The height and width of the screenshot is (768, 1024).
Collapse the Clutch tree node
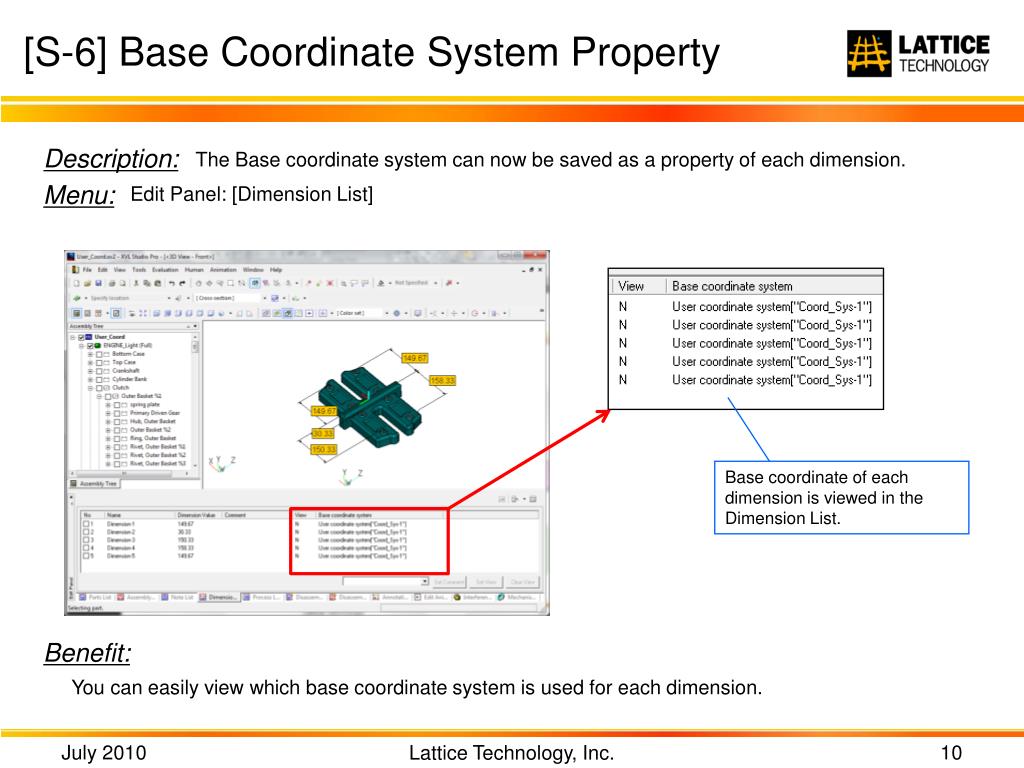click(91, 388)
